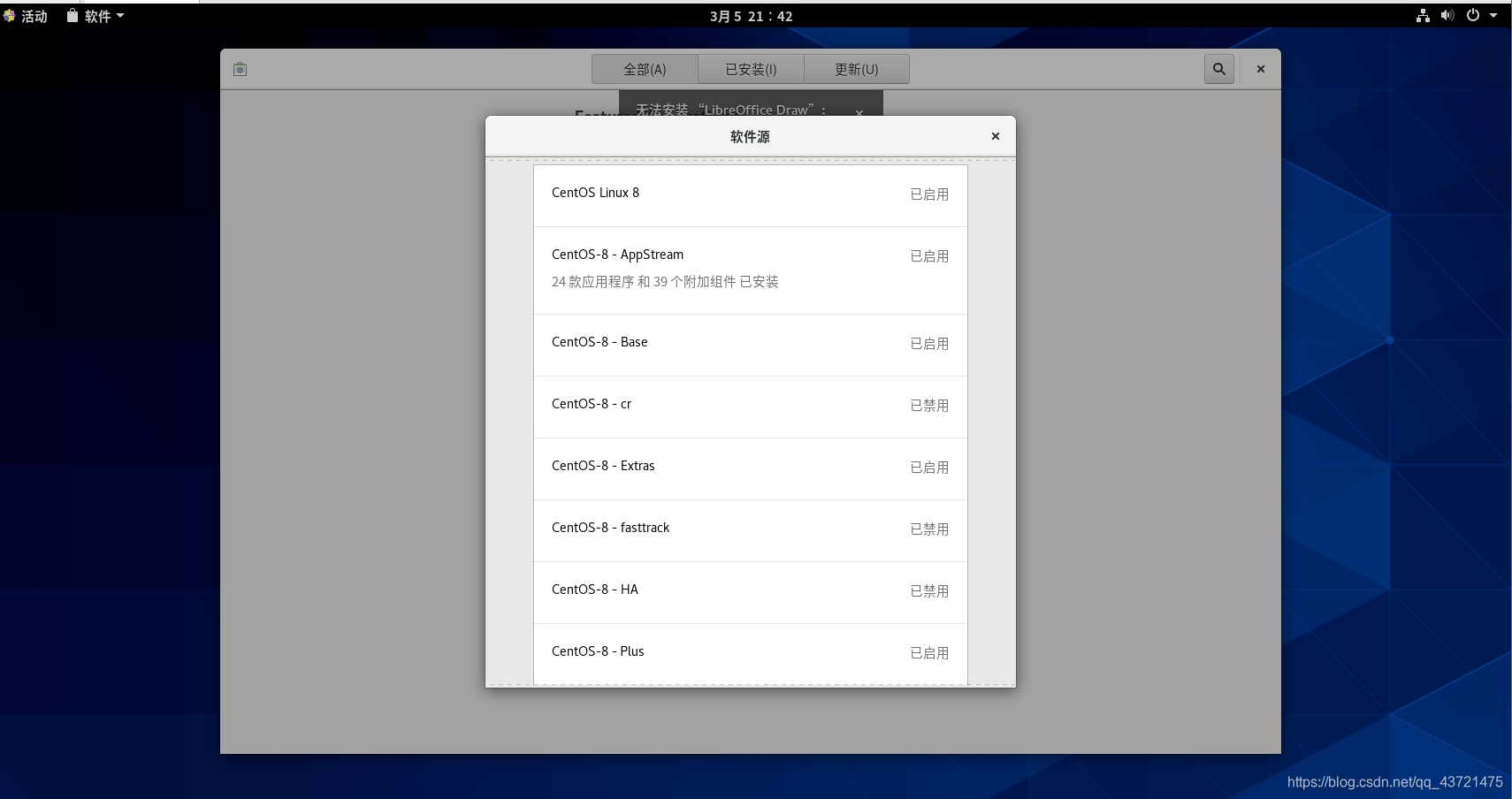Close the Software window
1512x799 pixels.
click(1261, 69)
